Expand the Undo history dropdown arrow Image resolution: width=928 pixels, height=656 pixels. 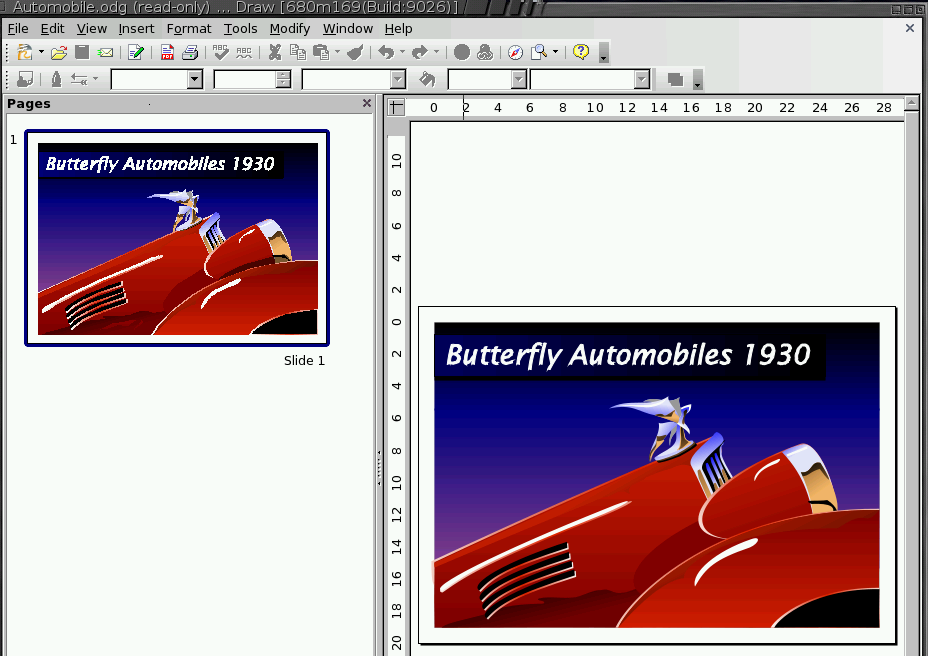[x=402, y=52]
